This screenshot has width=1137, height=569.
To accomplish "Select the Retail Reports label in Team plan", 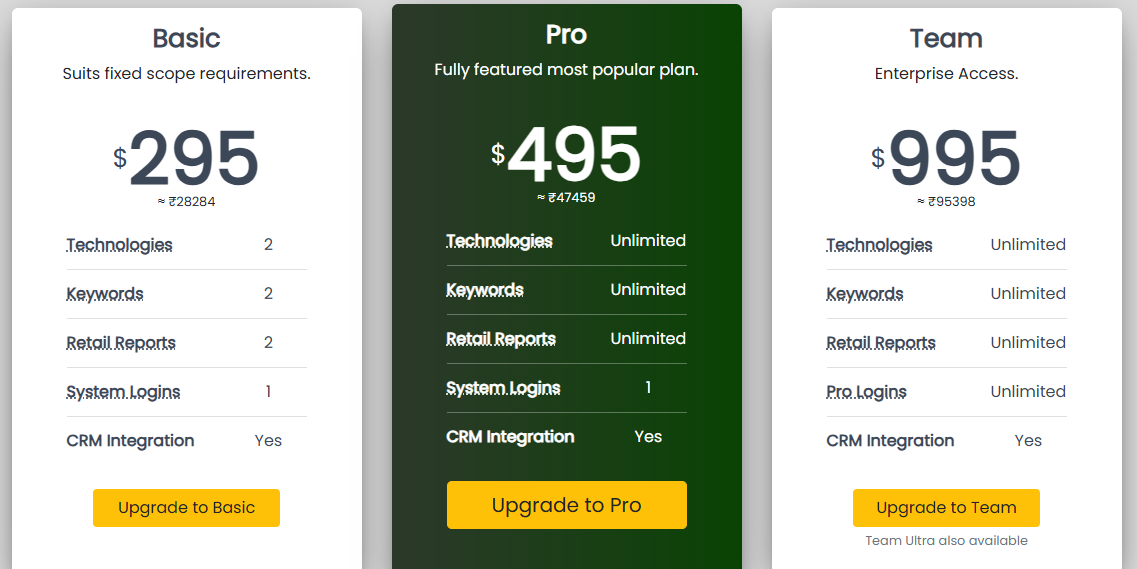I will (x=881, y=343).
